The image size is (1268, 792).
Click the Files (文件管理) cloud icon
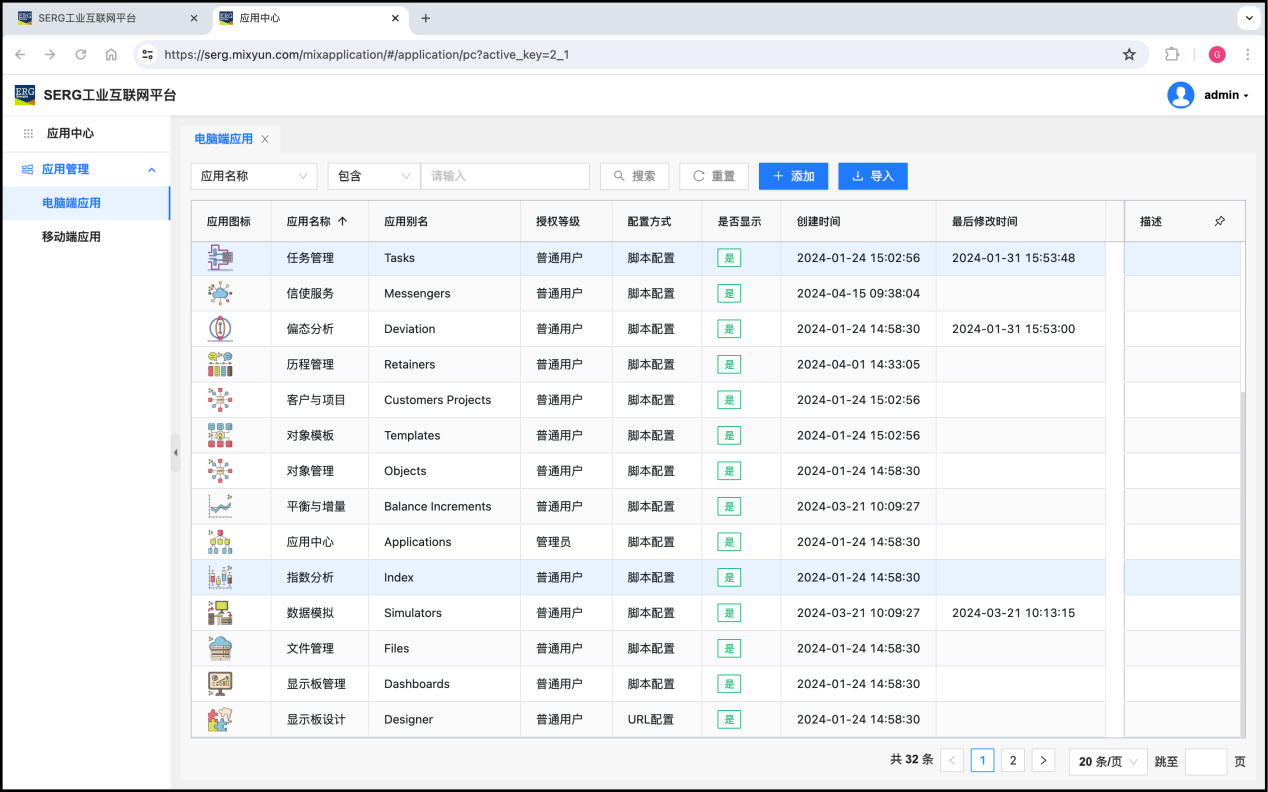[x=220, y=648]
